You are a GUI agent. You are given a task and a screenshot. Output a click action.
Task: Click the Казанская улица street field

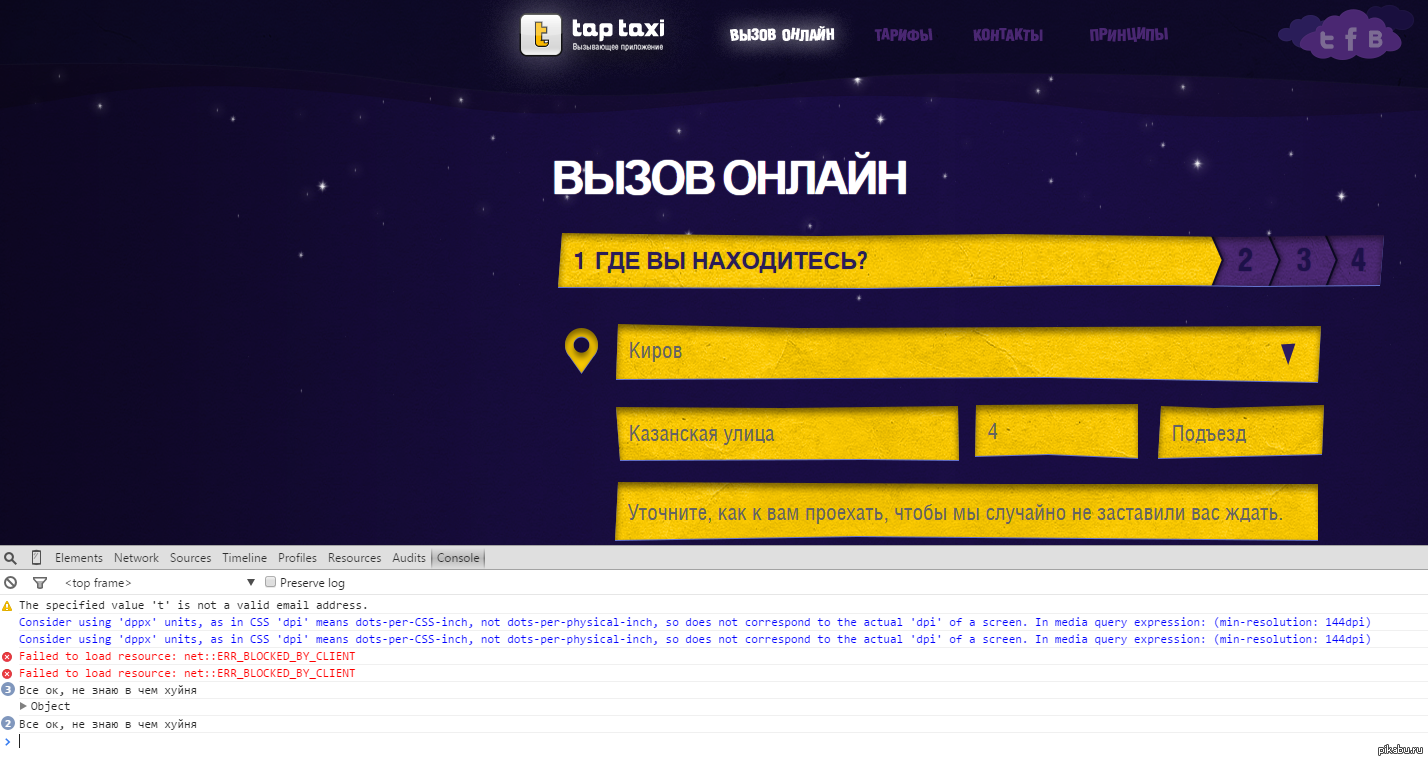pyautogui.click(x=787, y=434)
